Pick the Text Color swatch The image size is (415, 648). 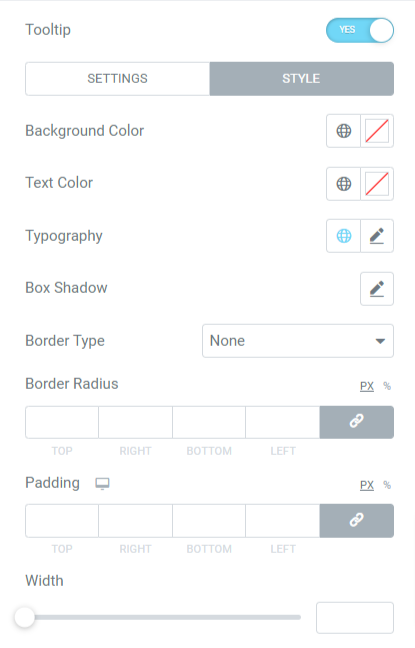point(377,184)
